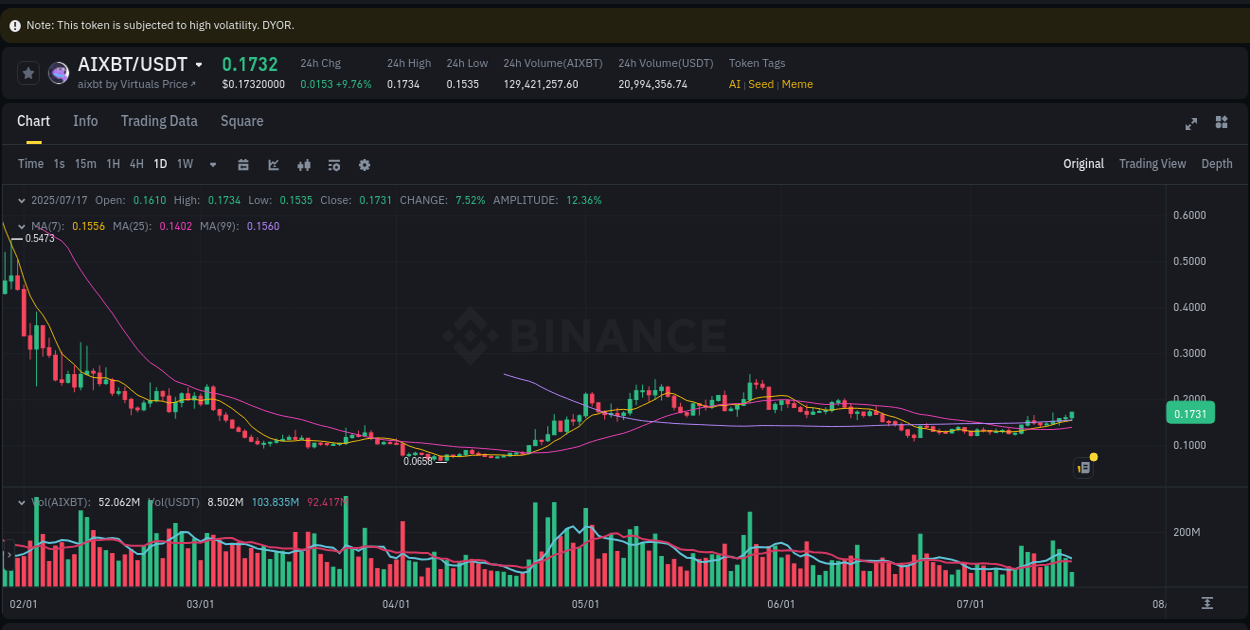The width and height of the screenshot is (1250, 630).
Task: Expand the extra time interval dropdown
Action: [x=212, y=164]
